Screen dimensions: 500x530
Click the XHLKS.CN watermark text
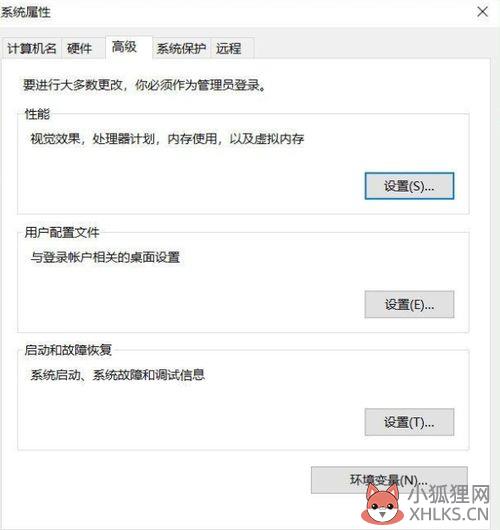[x=449, y=514]
